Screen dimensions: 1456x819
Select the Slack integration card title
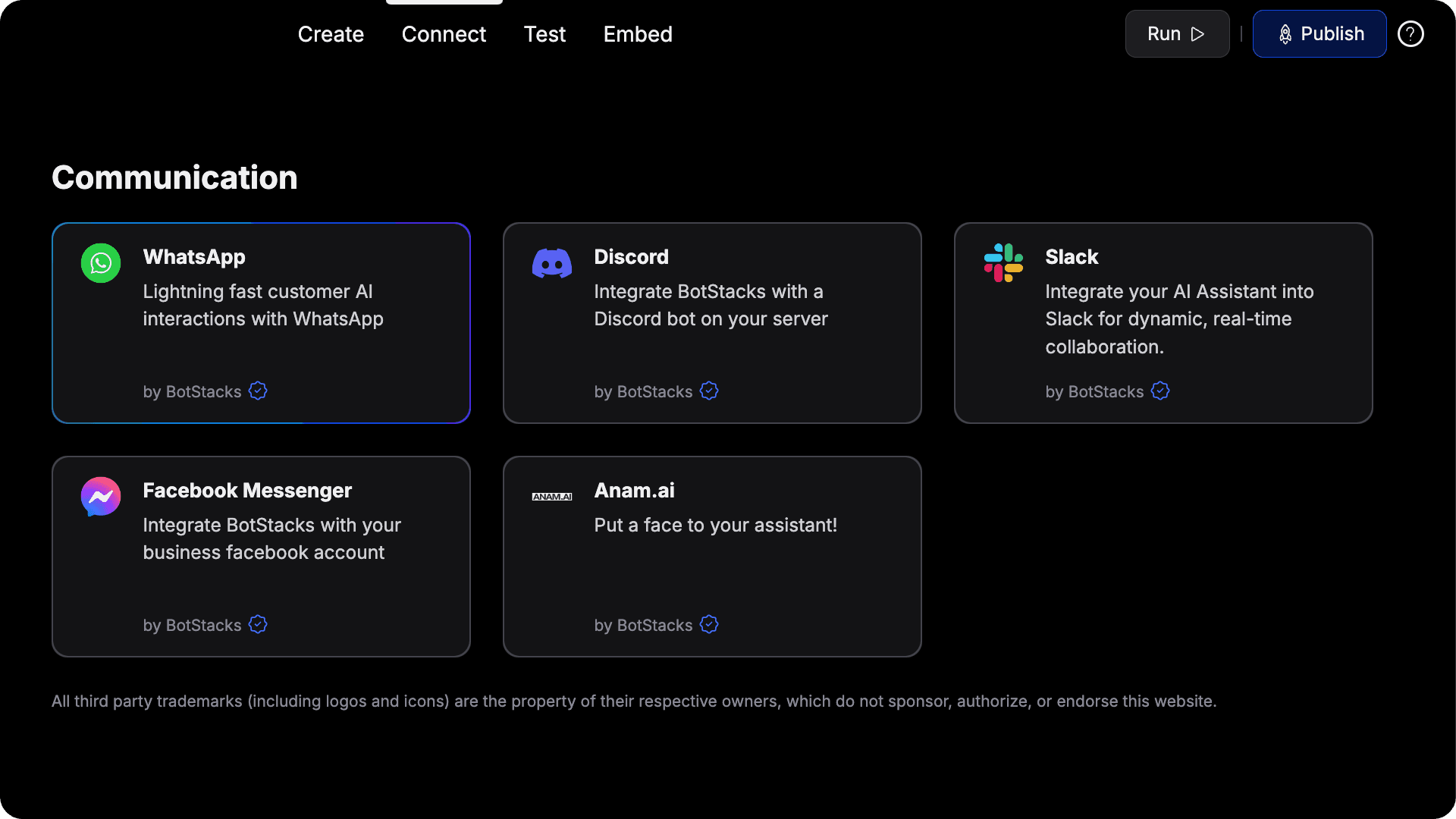[1071, 257]
